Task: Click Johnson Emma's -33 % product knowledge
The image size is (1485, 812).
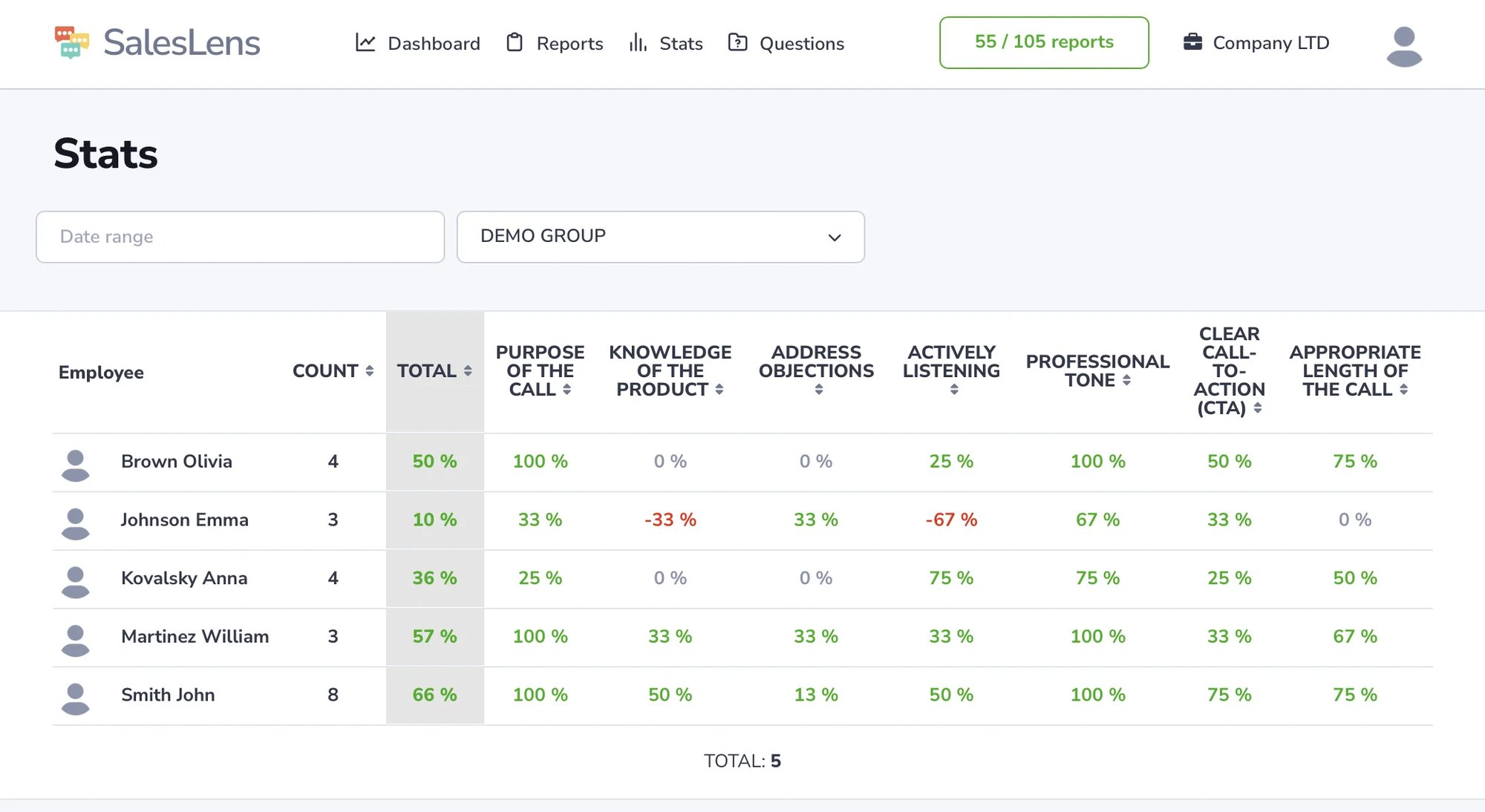Action: (x=670, y=520)
